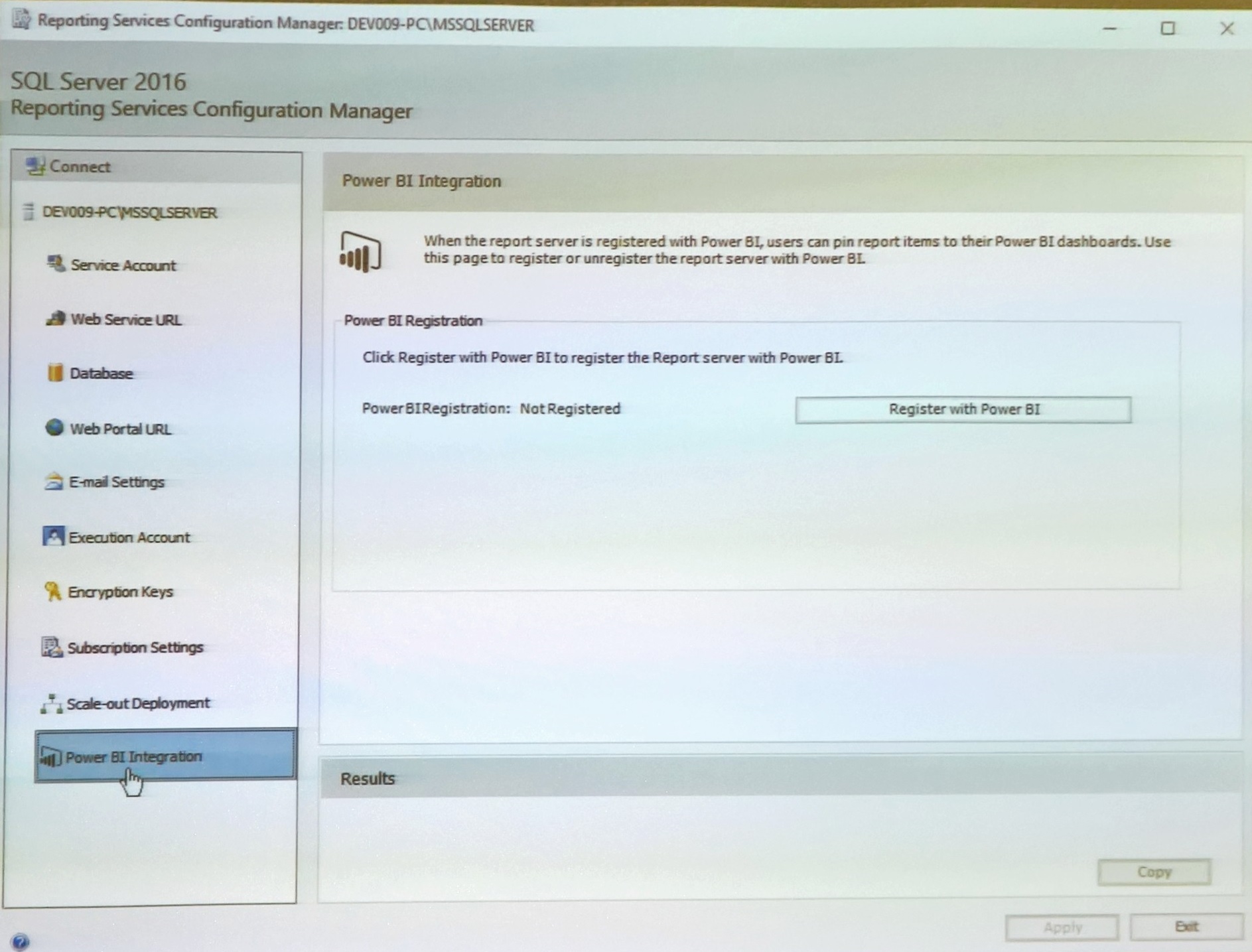Select the Execution Account icon
1252x952 pixels.
(54, 537)
